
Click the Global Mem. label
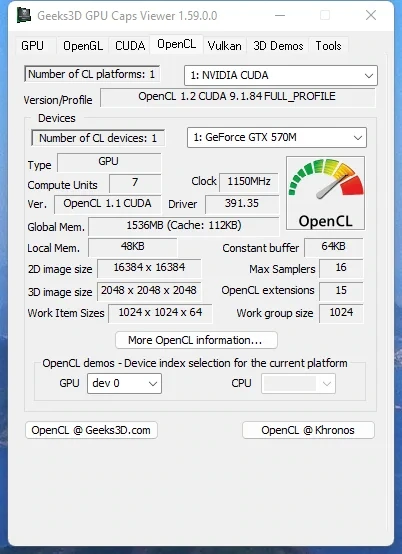click(56, 227)
